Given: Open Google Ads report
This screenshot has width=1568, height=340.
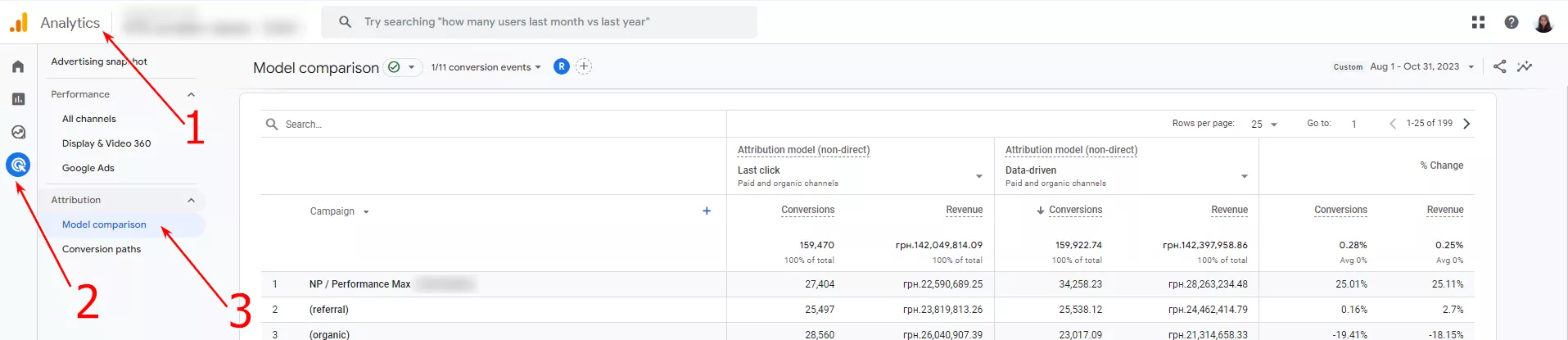Looking at the screenshot, I should click(x=88, y=168).
